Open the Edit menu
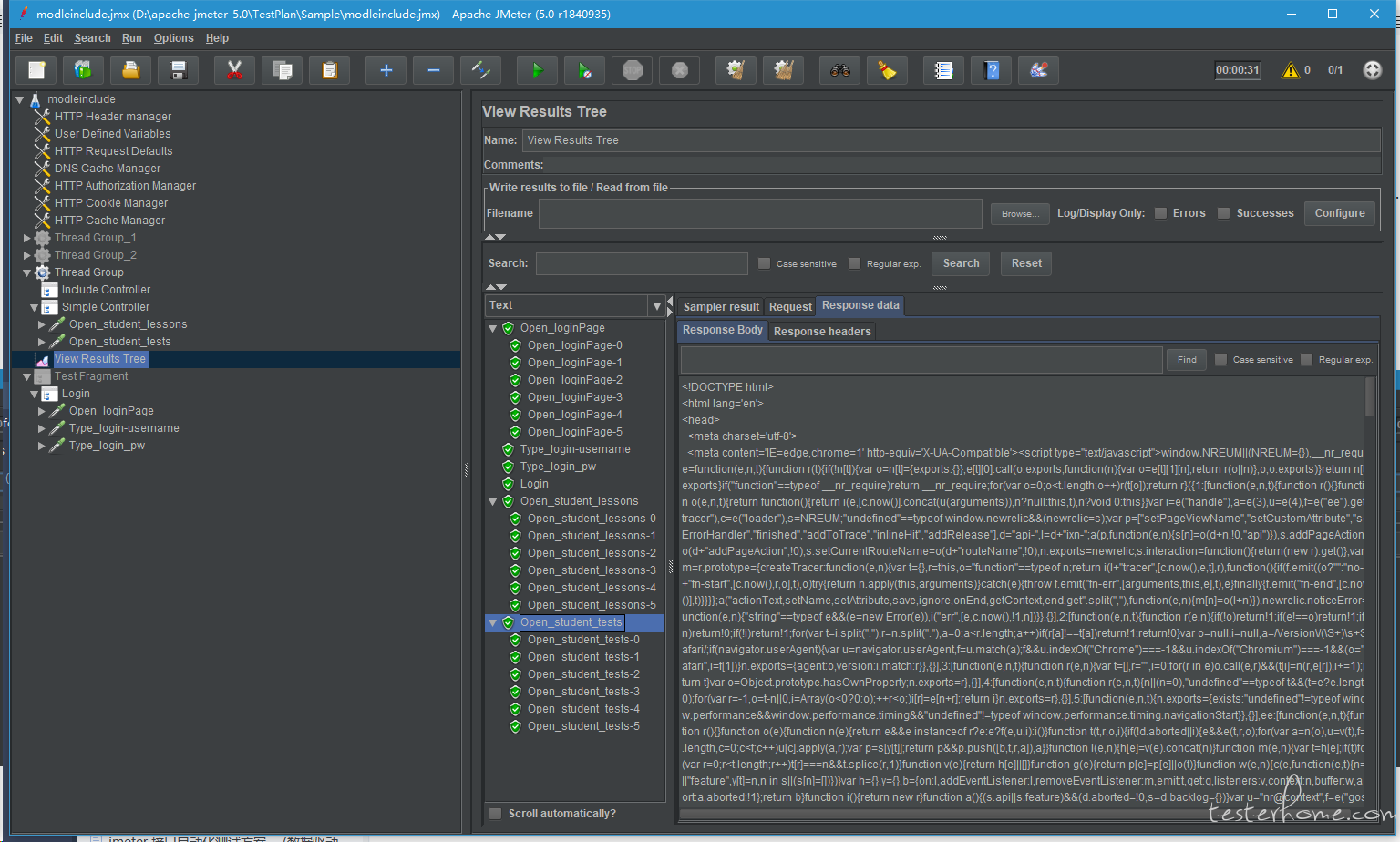This screenshot has height=842, width=1400. click(54, 38)
